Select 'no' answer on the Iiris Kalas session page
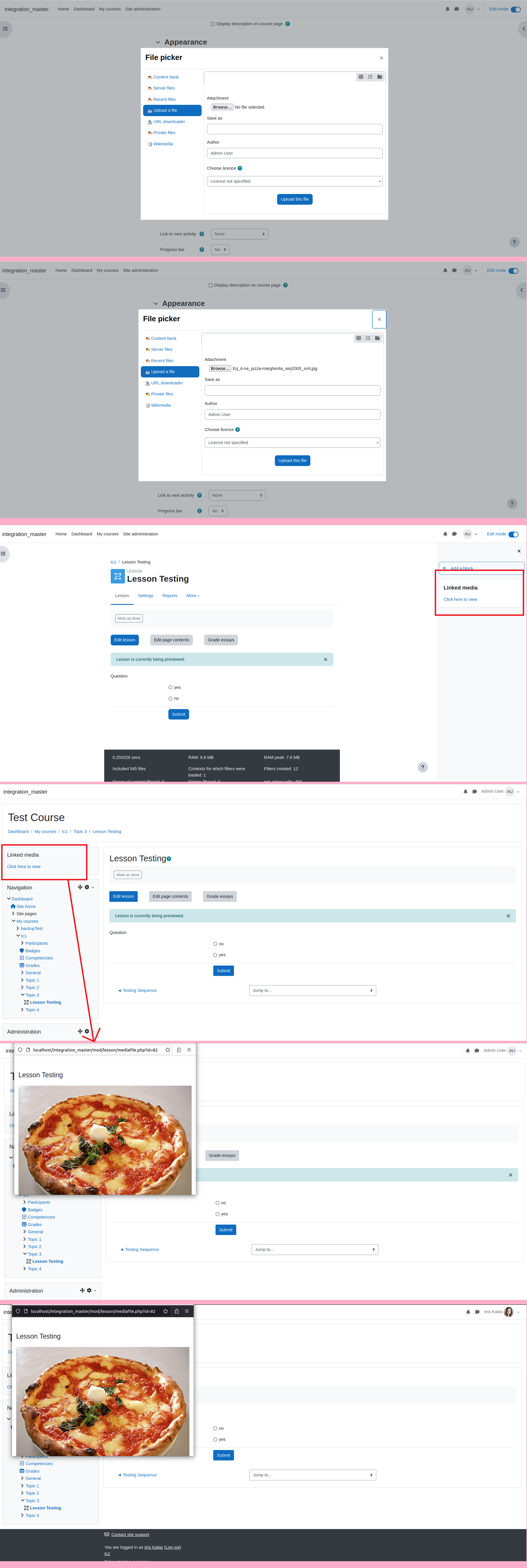The height and width of the screenshot is (1568, 527). pos(216,1428)
